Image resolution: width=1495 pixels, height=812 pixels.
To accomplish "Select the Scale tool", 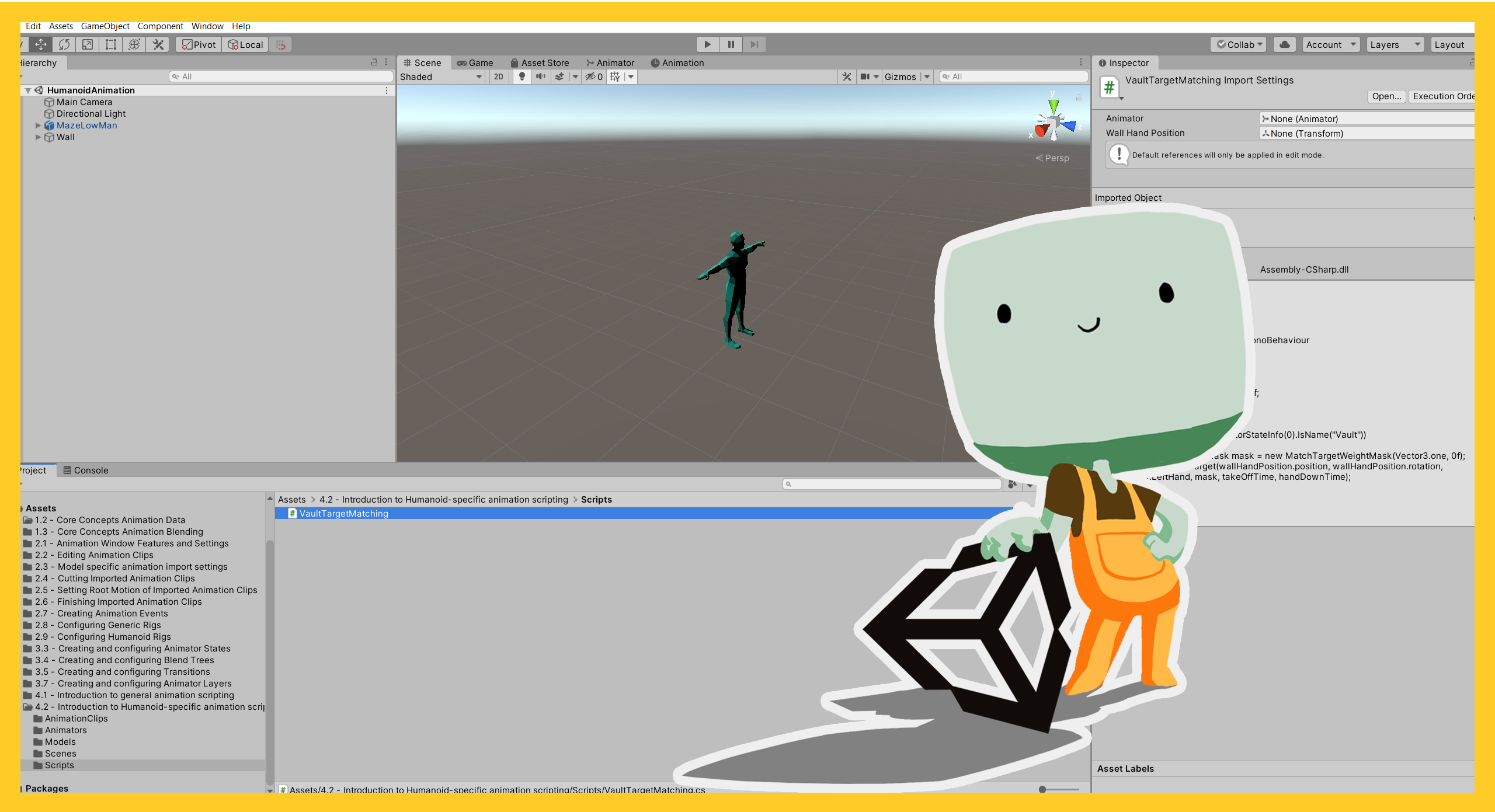I will tap(87, 44).
